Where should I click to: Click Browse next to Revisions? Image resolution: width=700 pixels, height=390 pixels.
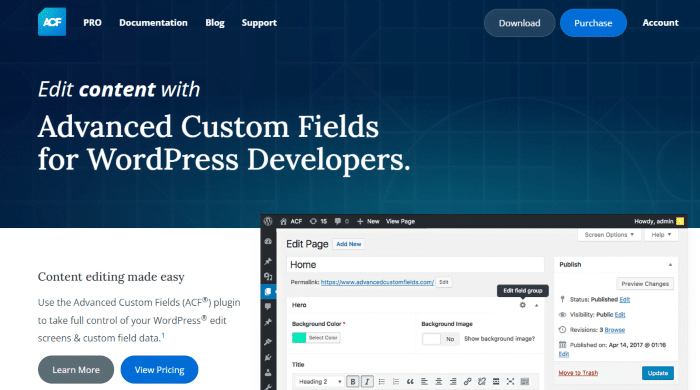pyautogui.click(x=615, y=330)
